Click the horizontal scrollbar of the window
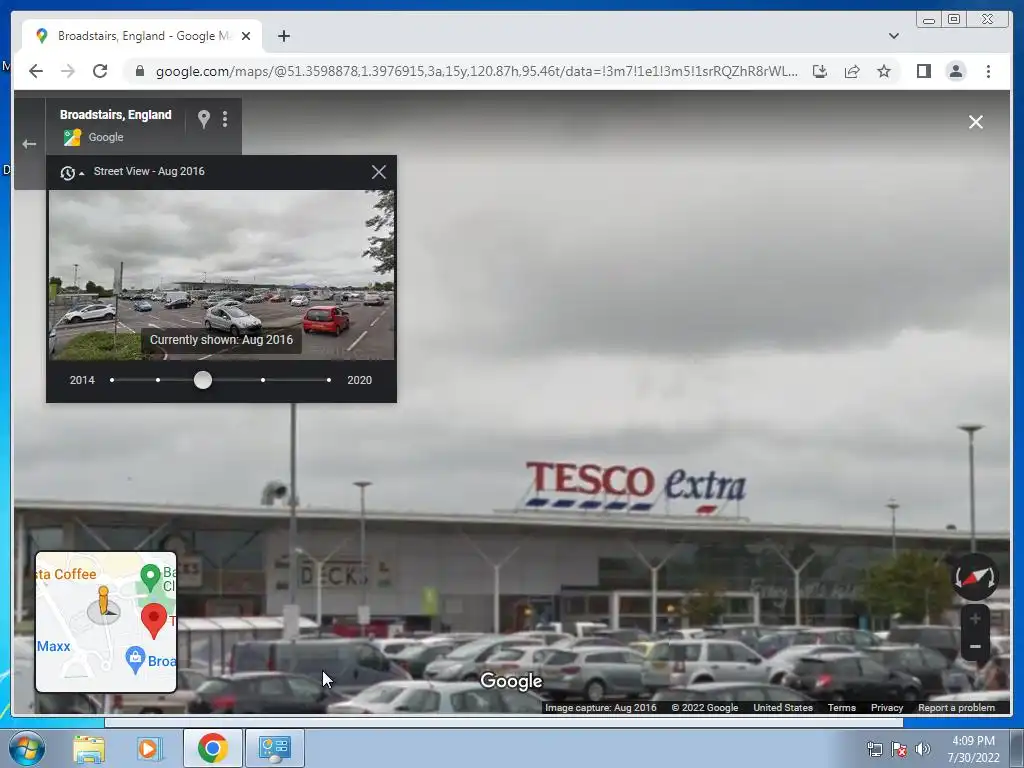The width and height of the screenshot is (1024, 768). (504, 722)
